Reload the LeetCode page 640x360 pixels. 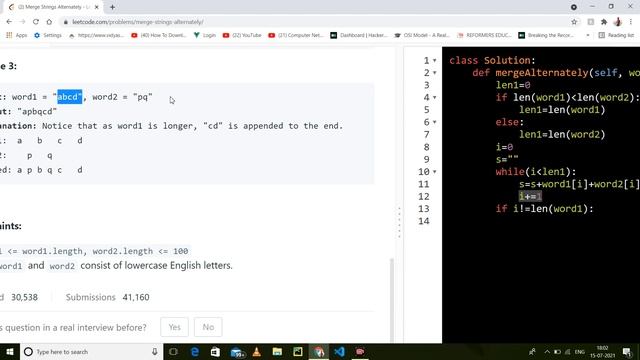click(x=36, y=22)
